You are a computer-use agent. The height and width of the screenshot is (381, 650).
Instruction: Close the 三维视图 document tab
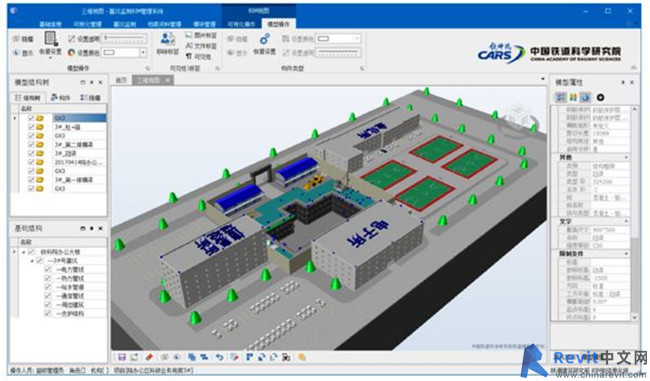click(167, 80)
